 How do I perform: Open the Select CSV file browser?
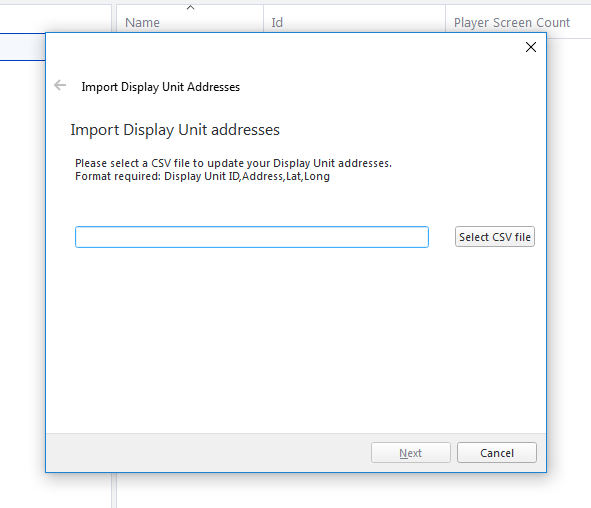[495, 237]
